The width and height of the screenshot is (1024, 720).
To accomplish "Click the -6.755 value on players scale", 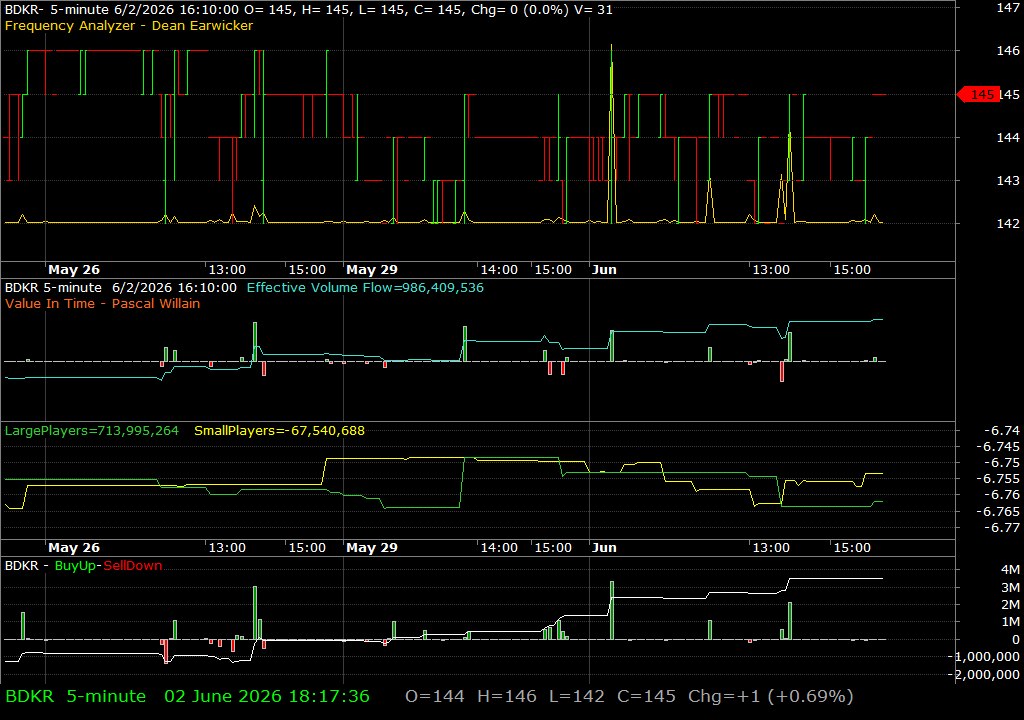I will pyautogui.click(x=998, y=479).
